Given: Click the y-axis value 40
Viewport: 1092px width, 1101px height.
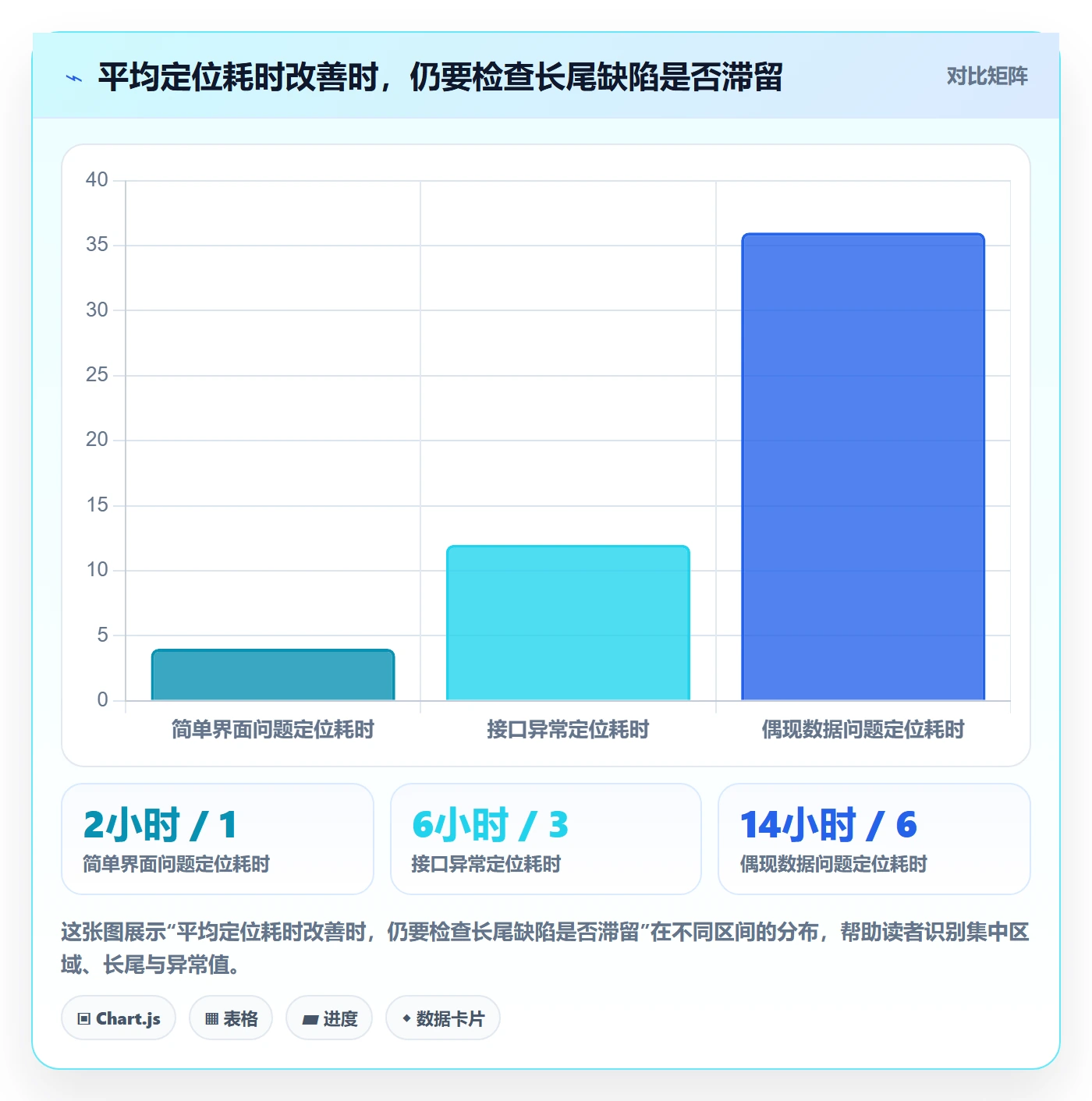Looking at the screenshot, I should (97, 180).
